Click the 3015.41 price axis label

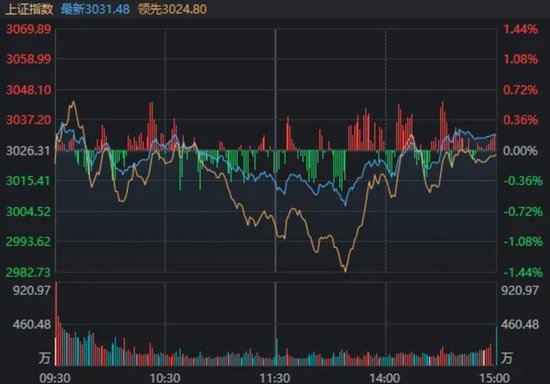[x=28, y=181]
